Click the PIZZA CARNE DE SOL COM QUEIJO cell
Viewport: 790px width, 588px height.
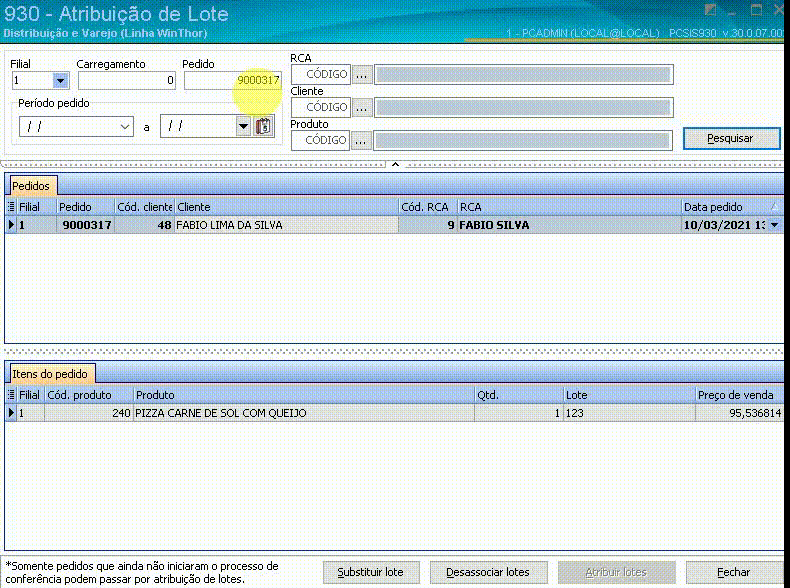[x=304, y=413]
